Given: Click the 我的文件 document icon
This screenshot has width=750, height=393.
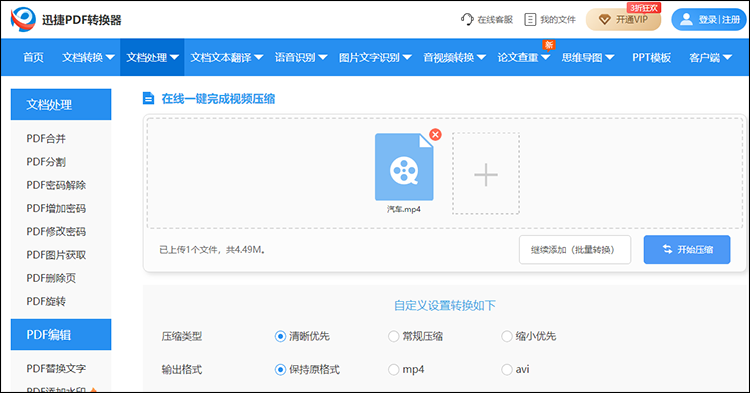Looking at the screenshot, I should [530, 20].
